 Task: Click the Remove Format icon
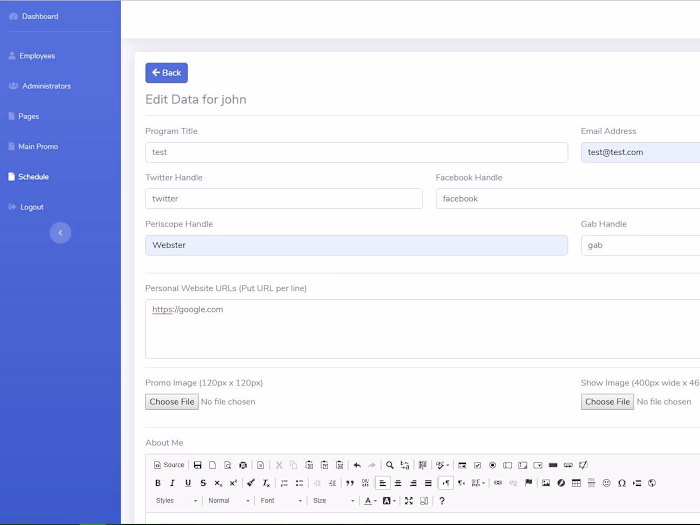266,483
